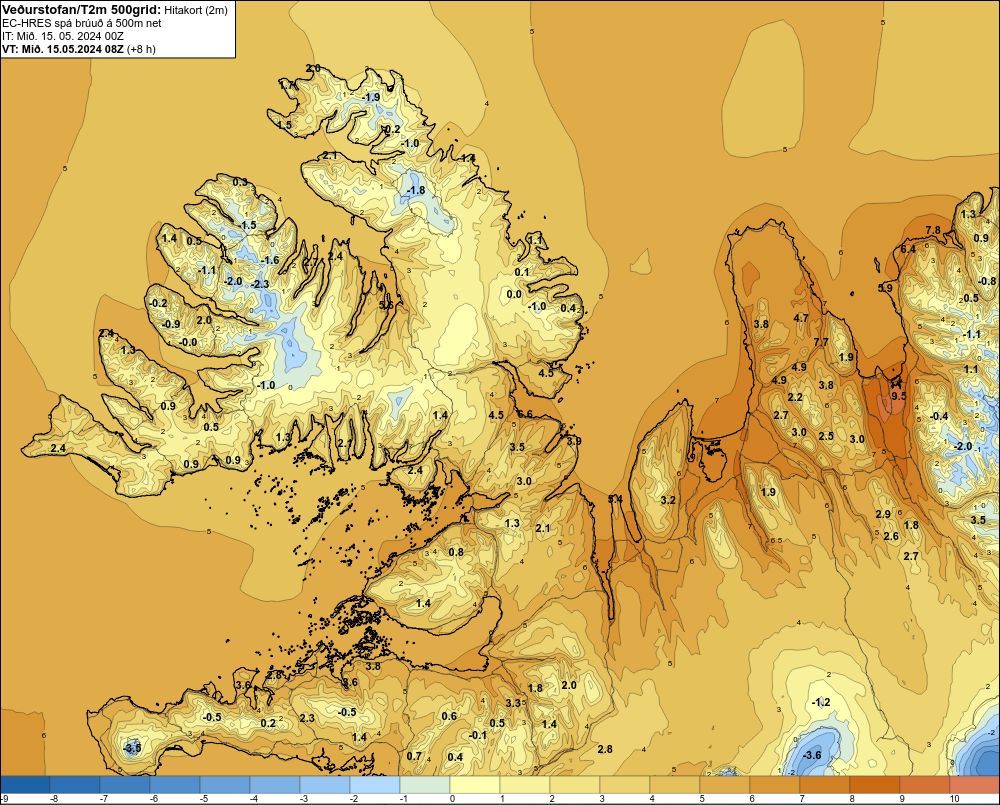Click the darkest blue swatch between -9 and -8

[25, 784]
